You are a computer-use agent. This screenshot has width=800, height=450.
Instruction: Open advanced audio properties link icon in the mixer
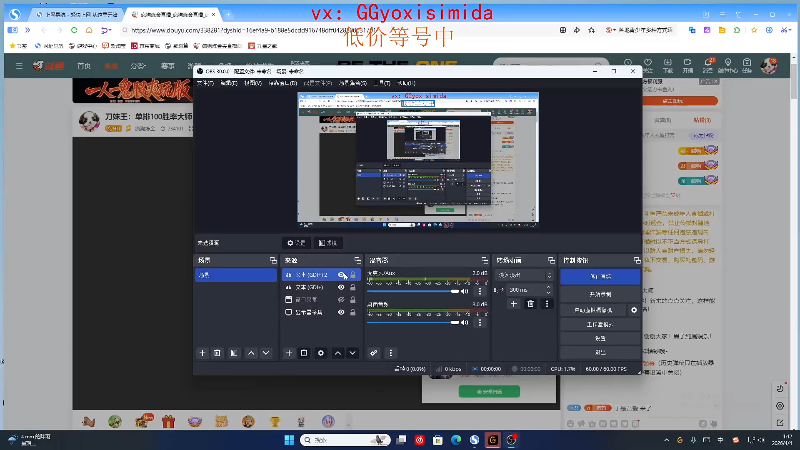tap(374, 353)
